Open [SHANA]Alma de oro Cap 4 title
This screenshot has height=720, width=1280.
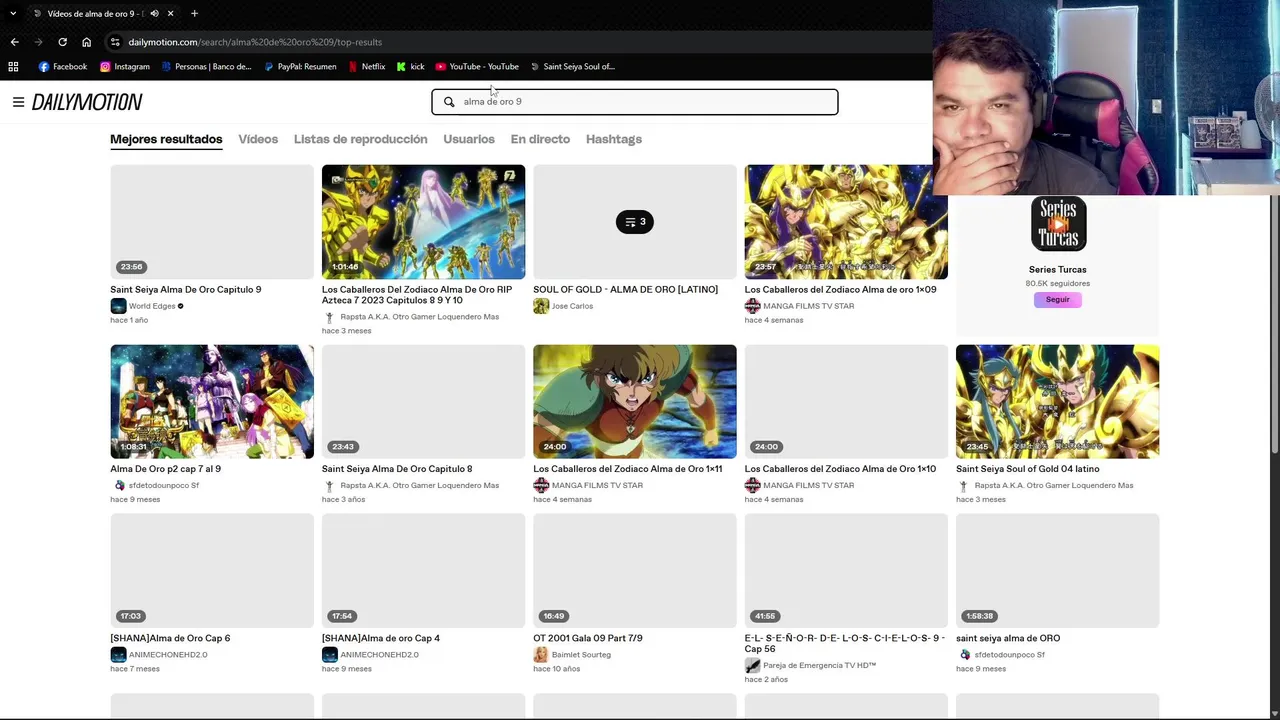pos(381,638)
